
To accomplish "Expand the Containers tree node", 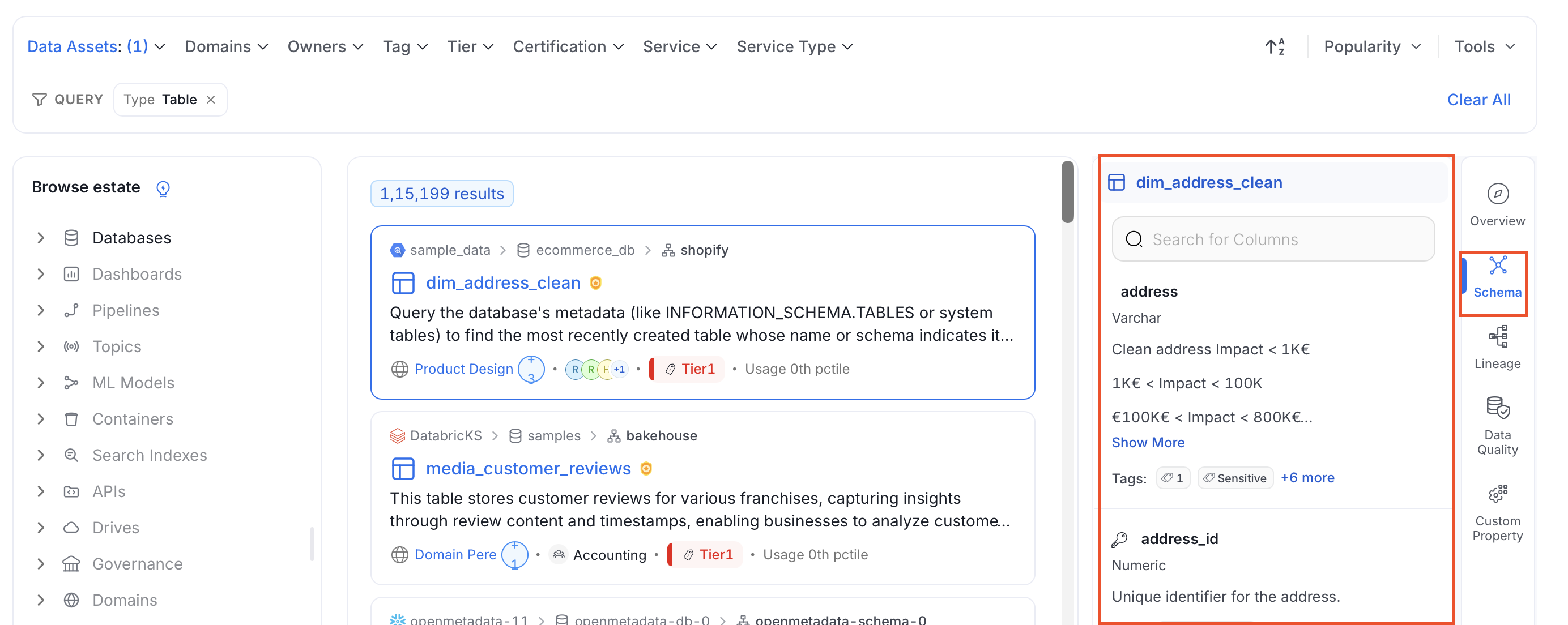I will pos(41,419).
